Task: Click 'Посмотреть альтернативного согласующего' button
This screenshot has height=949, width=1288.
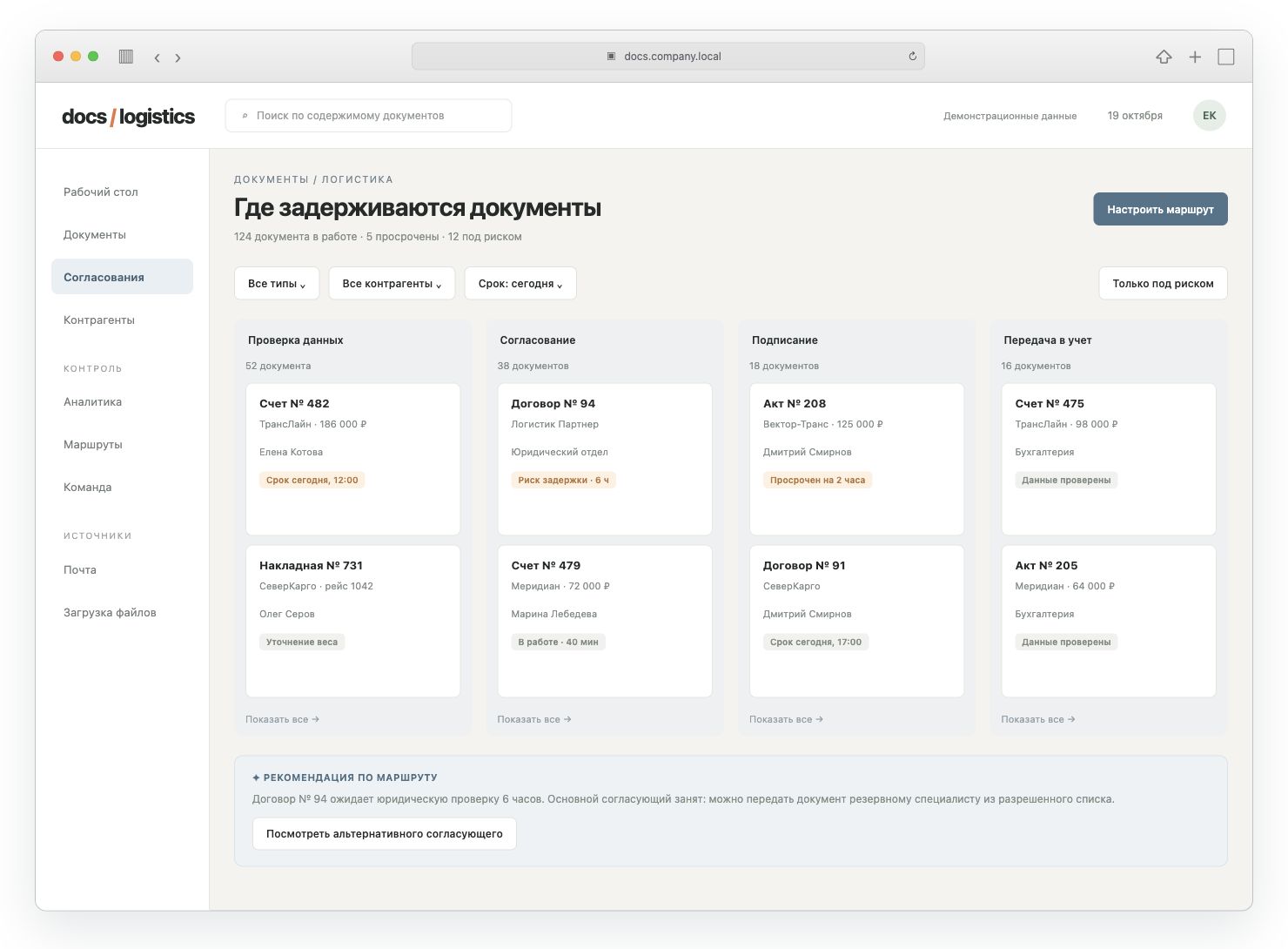Action: click(x=385, y=833)
